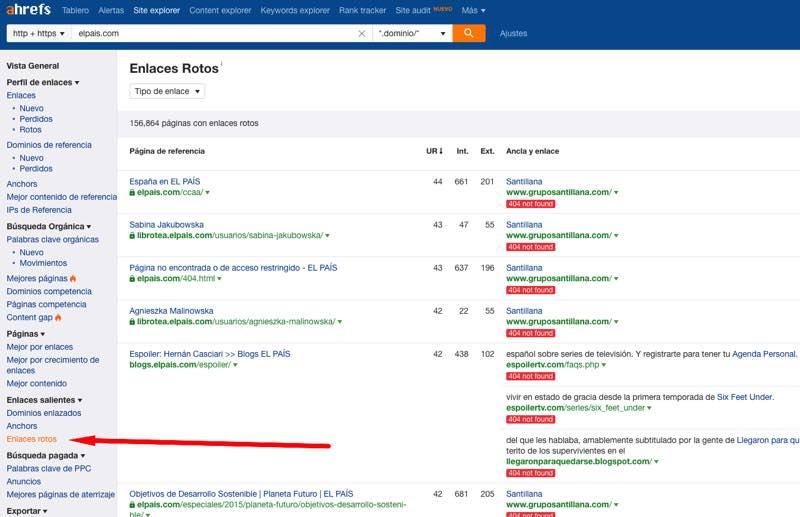Click the orange search magnifier button
This screenshot has height=517, width=800.
[x=468, y=33]
